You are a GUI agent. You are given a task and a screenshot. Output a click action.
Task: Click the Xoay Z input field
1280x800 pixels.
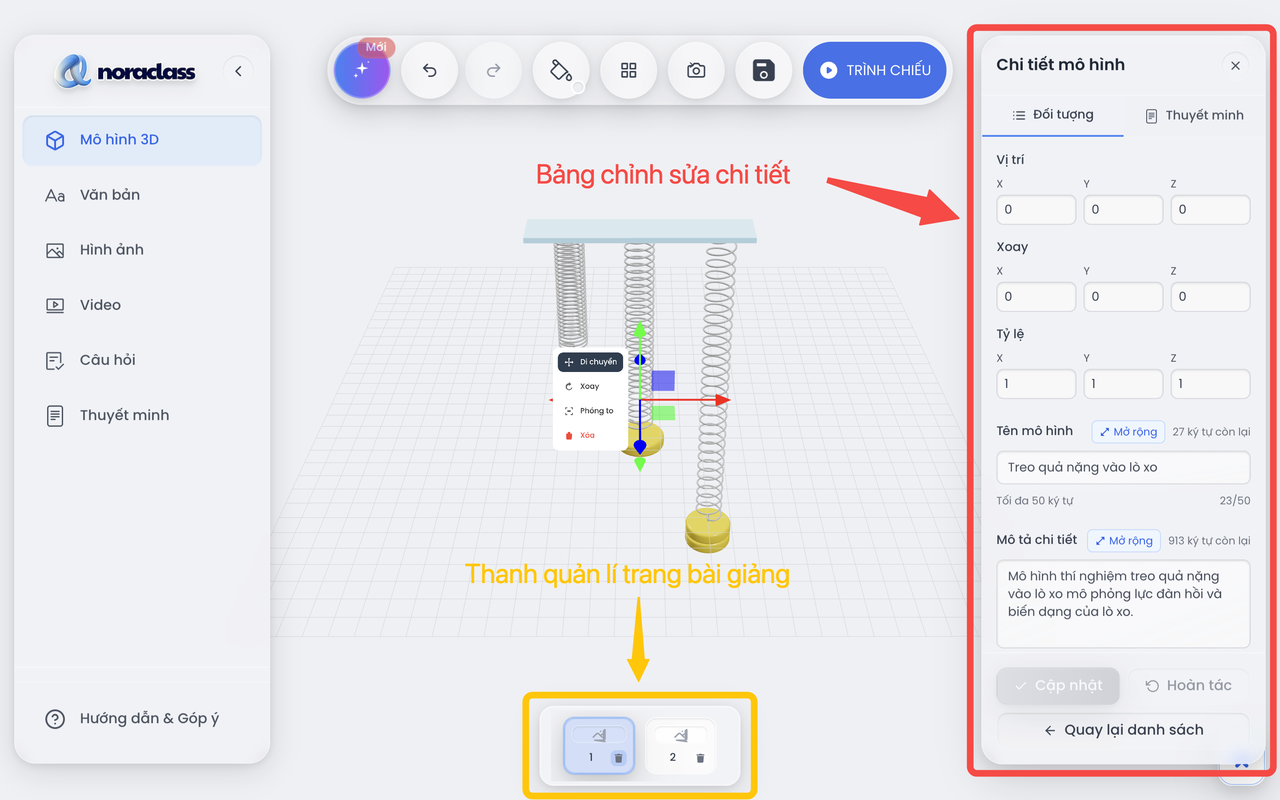click(1210, 297)
